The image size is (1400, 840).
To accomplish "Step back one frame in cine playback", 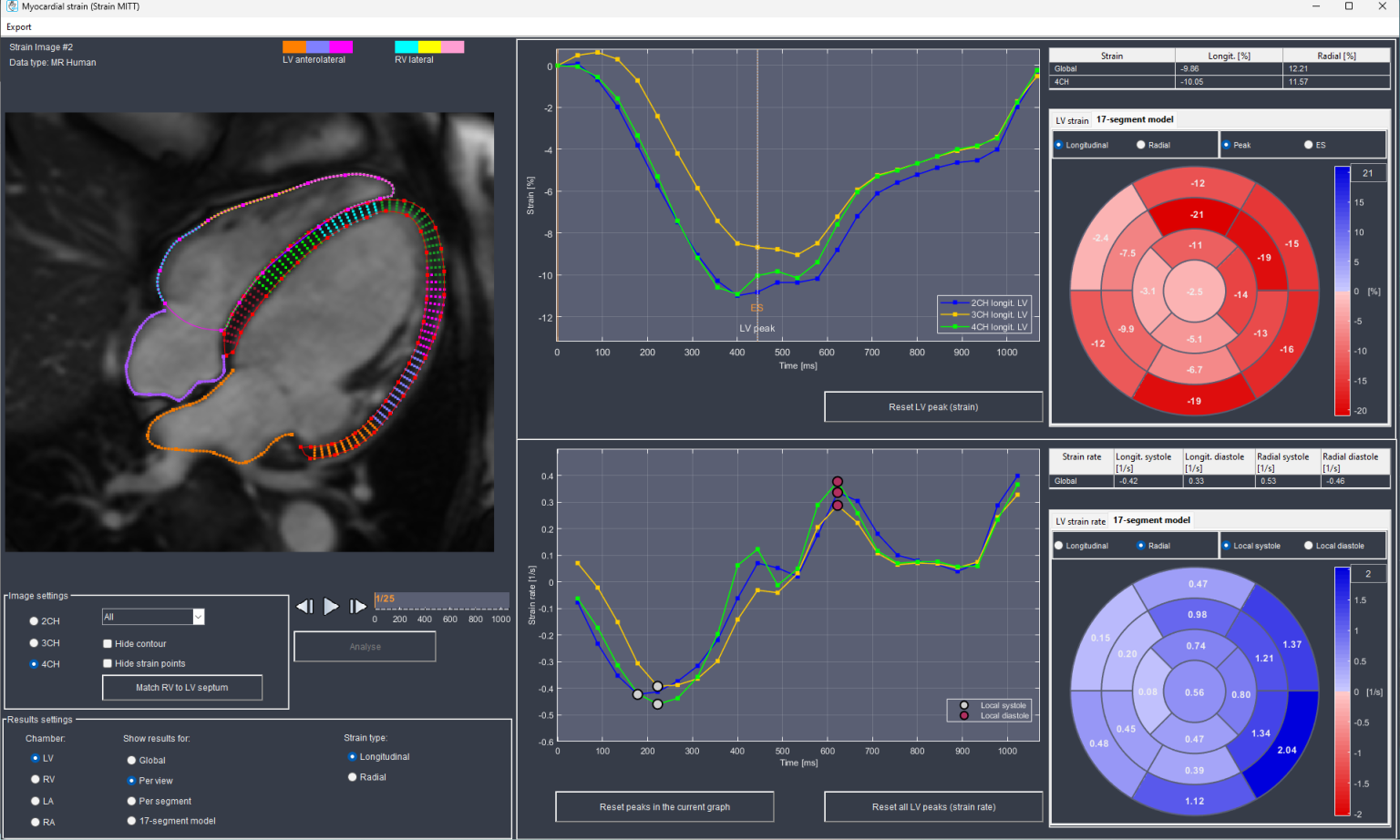I will [305, 606].
